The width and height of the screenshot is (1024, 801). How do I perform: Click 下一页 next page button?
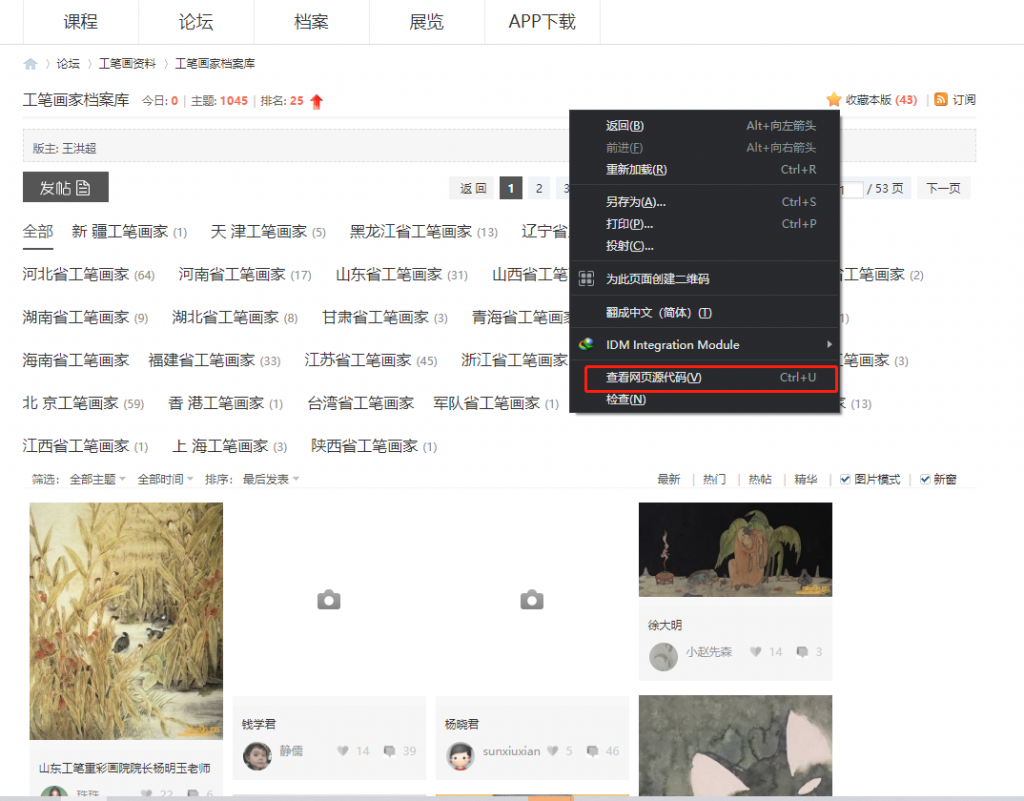[943, 188]
